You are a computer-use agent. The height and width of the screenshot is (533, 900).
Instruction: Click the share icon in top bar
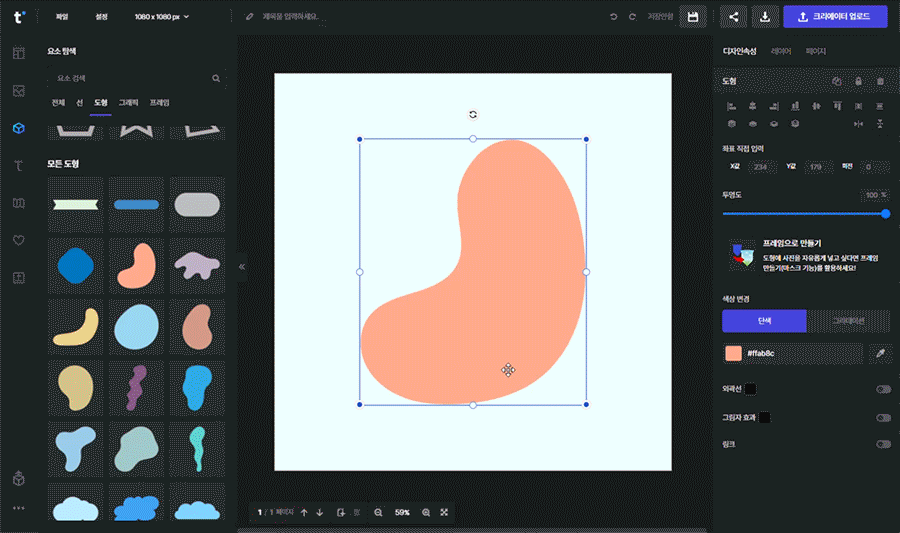pos(734,17)
